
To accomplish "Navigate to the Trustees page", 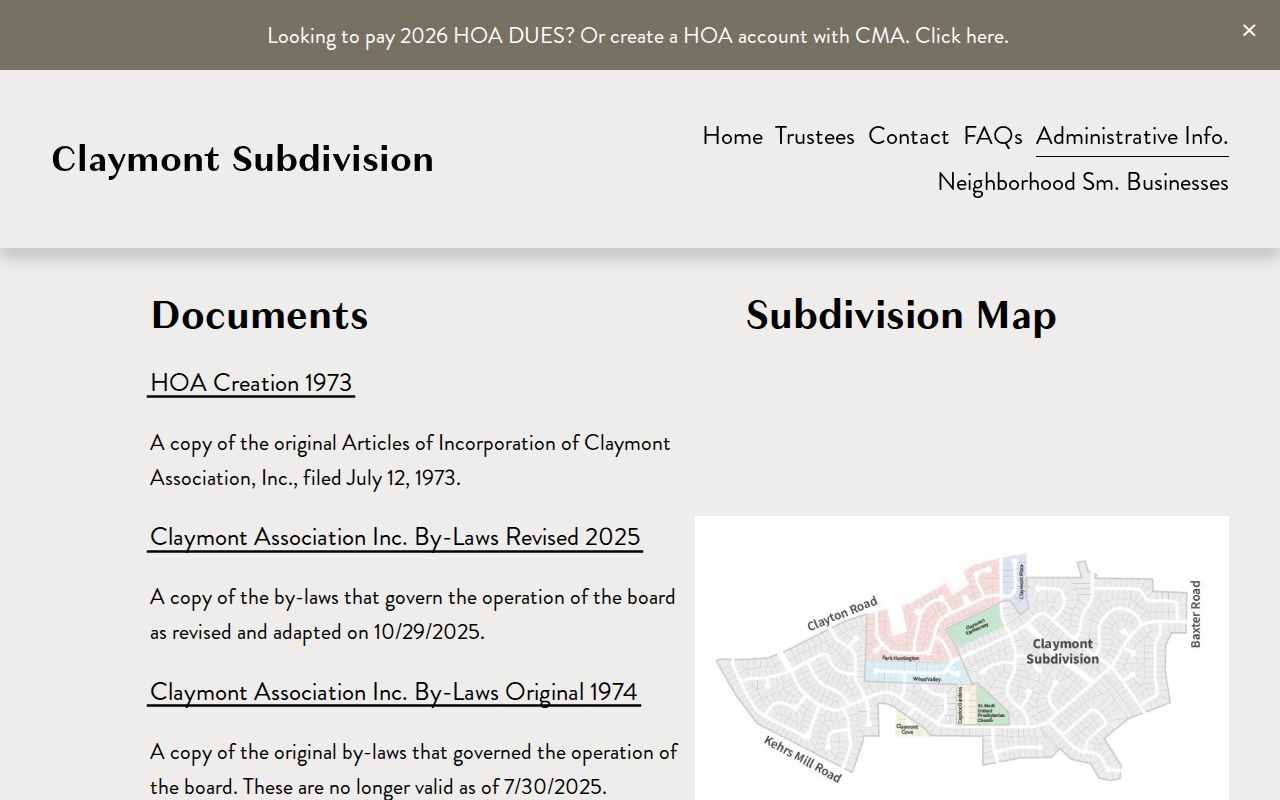I will point(814,136).
